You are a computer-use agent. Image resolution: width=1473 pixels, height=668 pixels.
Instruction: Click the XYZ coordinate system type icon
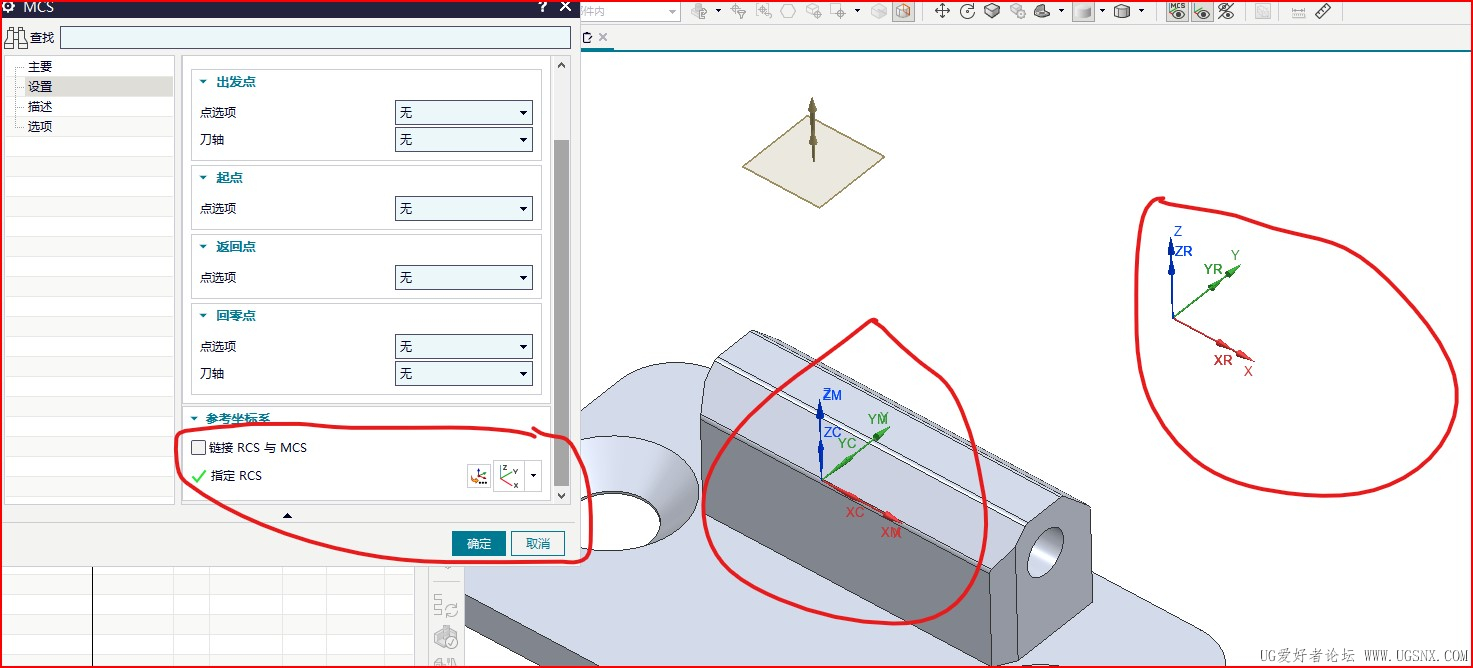tap(509, 477)
